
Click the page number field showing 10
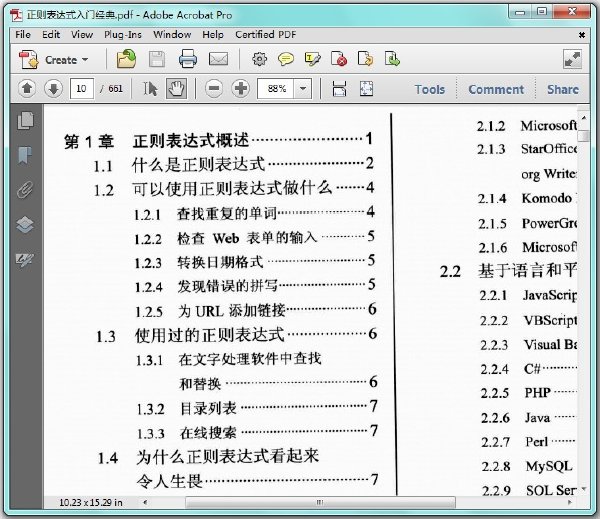point(82,89)
